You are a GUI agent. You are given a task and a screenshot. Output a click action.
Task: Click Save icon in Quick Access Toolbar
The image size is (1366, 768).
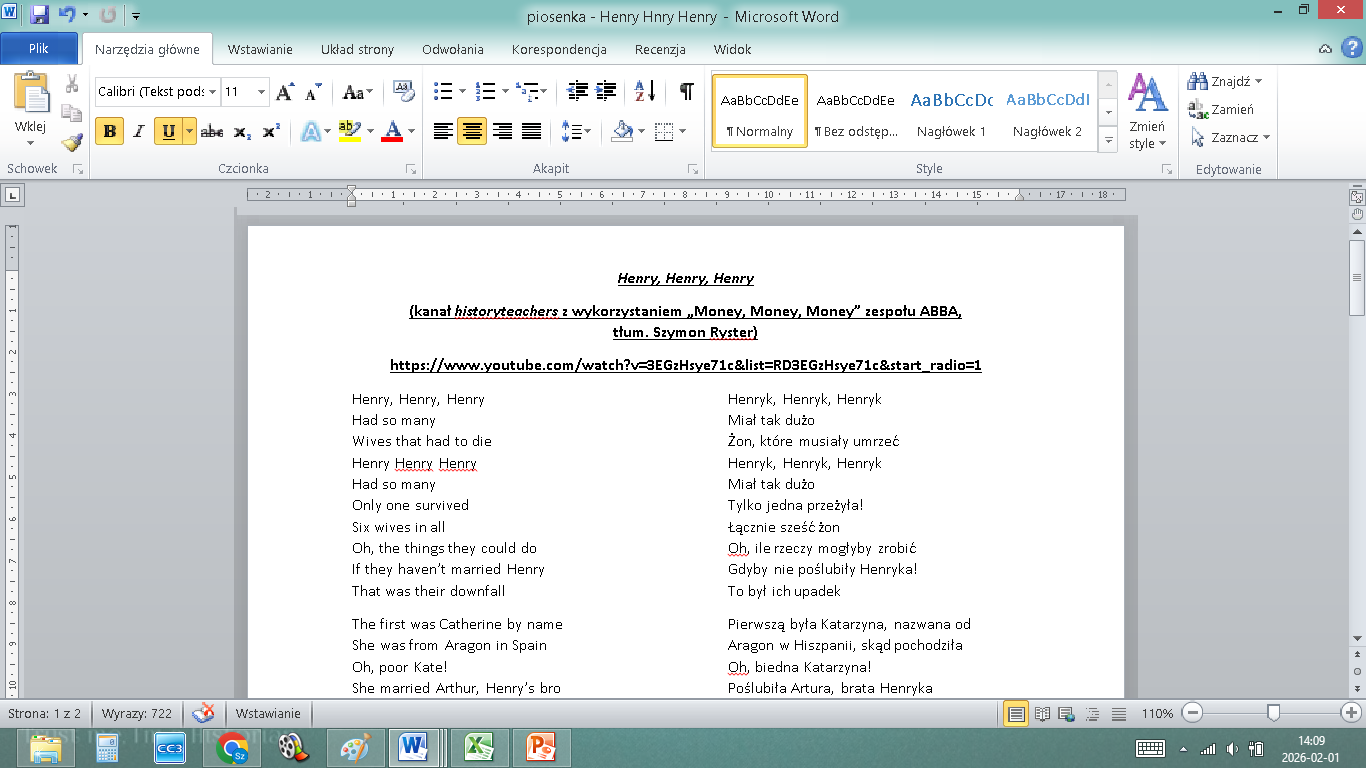40,16
